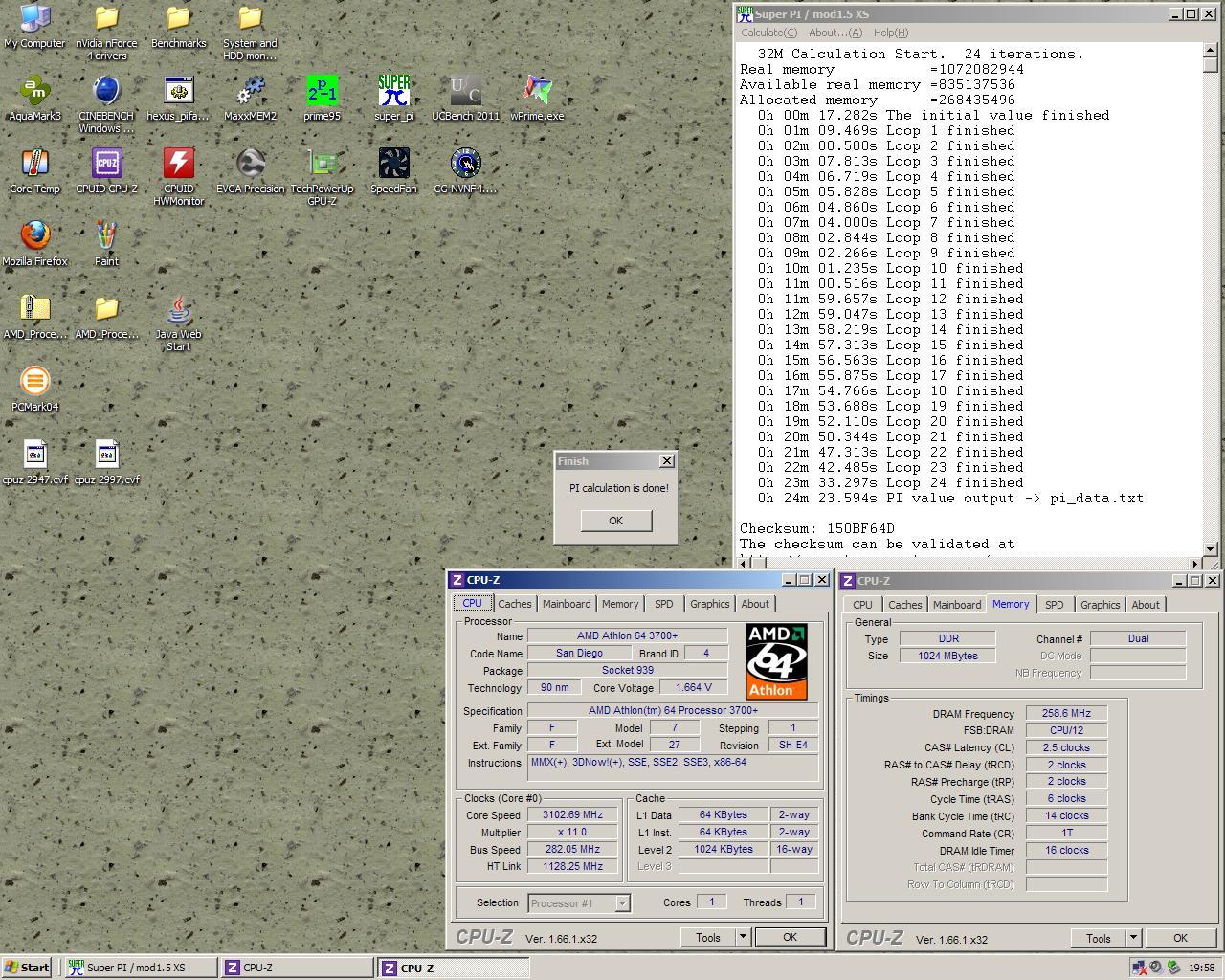Open System and HDD monitoring folder
Screen dimensions: 1225x980
pyautogui.click(x=250, y=32)
